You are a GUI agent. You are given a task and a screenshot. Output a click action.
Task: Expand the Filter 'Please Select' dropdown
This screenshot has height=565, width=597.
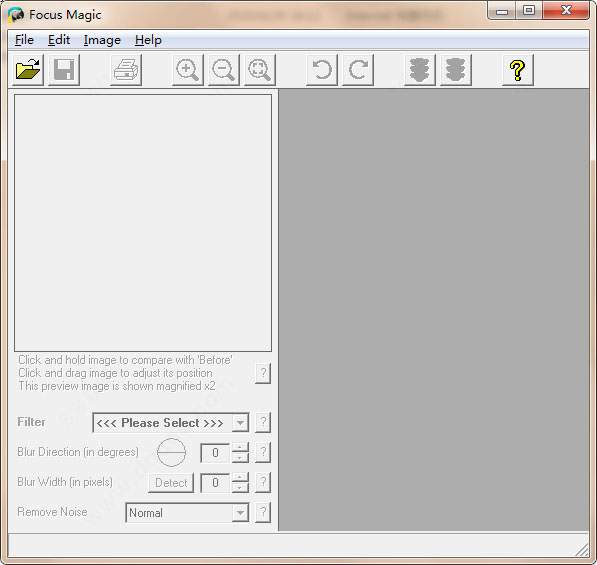[240, 423]
